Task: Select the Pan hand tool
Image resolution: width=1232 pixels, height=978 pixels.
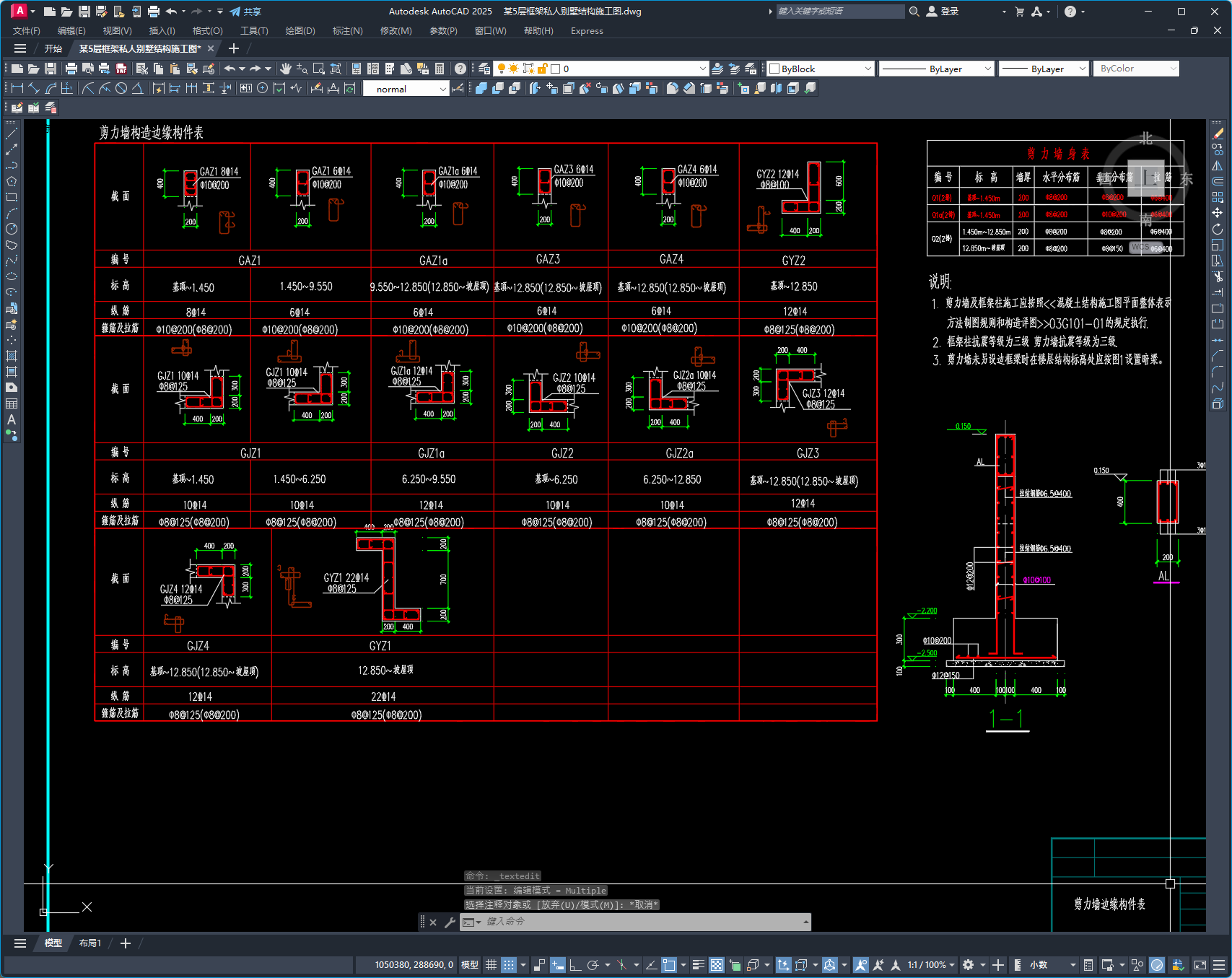Action: 286,69
